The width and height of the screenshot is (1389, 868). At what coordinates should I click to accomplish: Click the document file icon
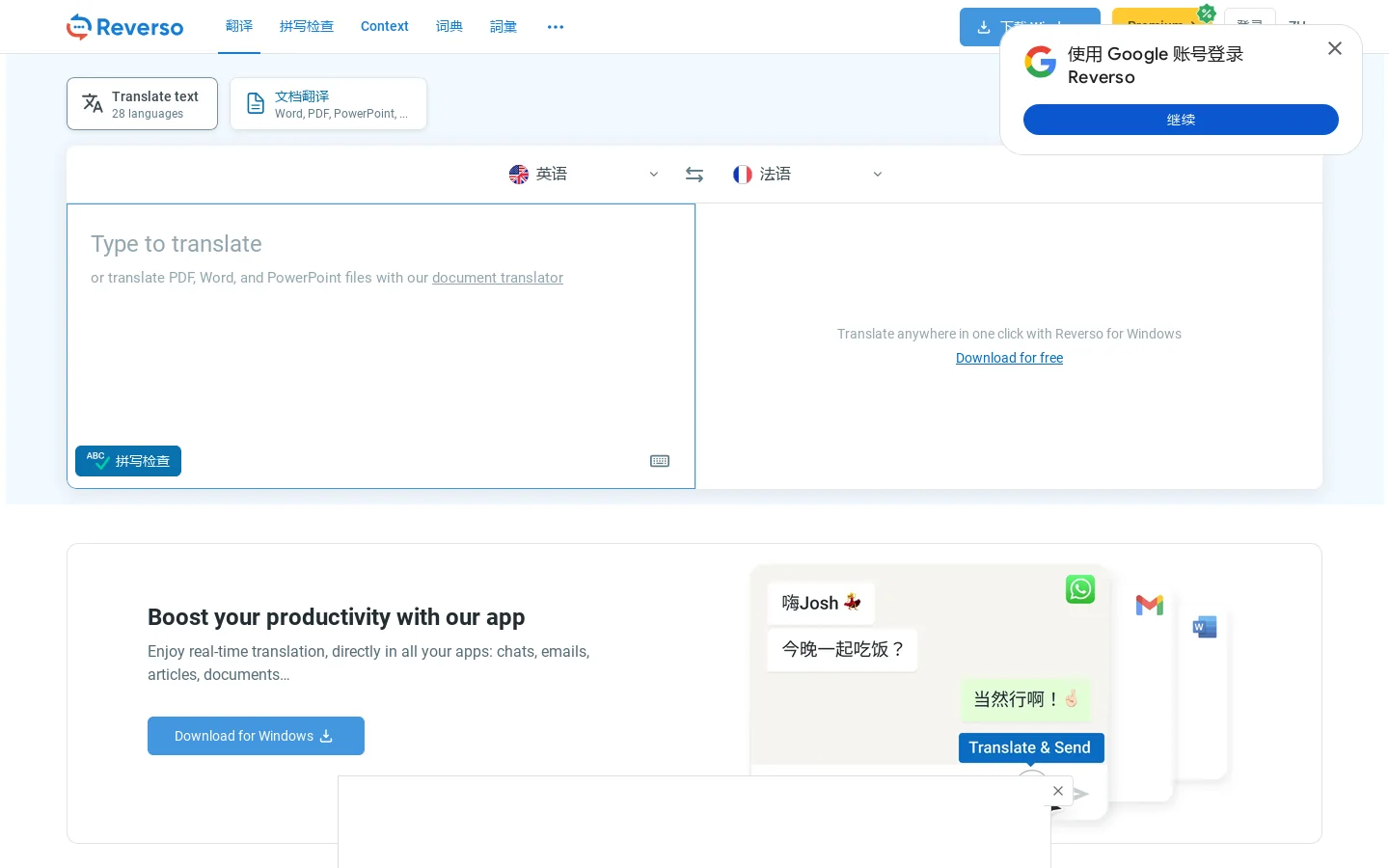pyautogui.click(x=256, y=104)
